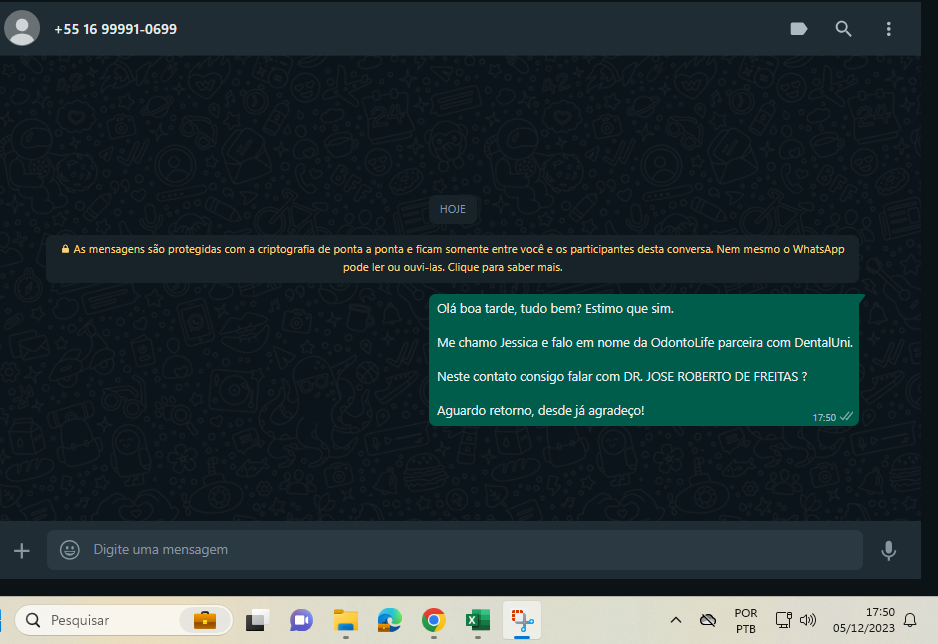Click the HOJE date chip
This screenshot has height=644, width=938.
pos(452,209)
